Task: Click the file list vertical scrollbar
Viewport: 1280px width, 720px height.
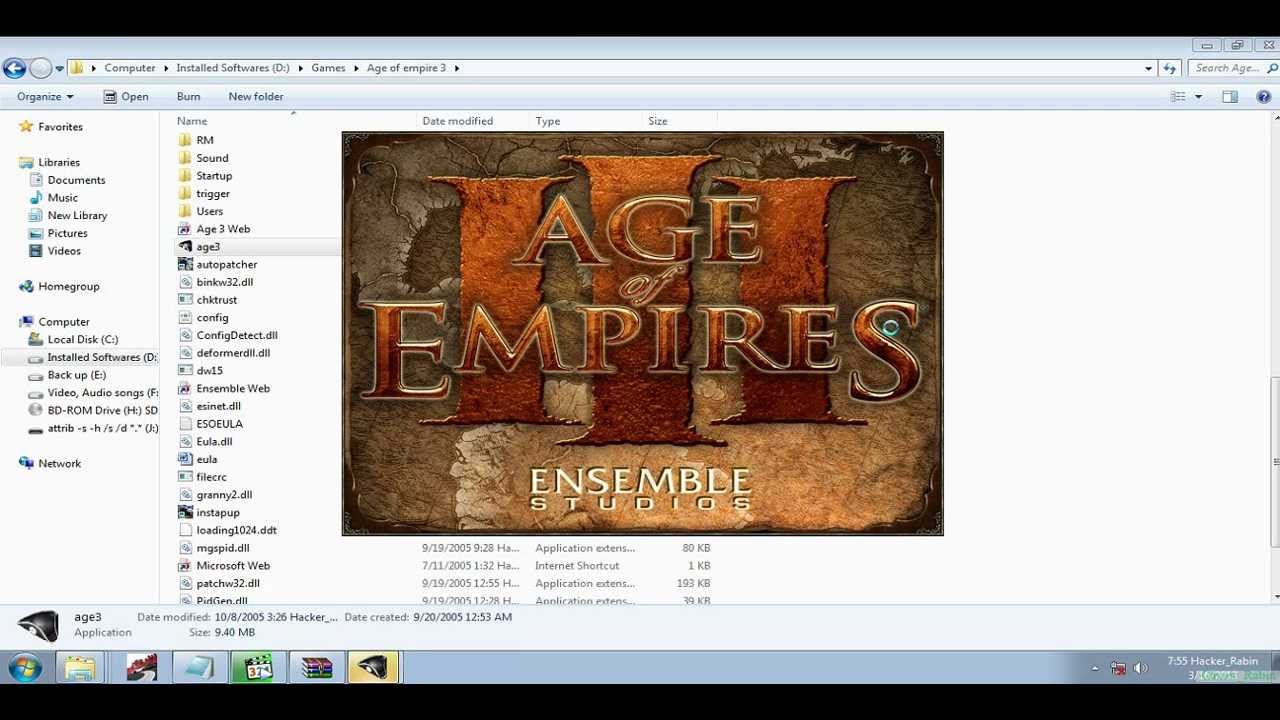Action: pyautogui.click(x=1274, y=463)
